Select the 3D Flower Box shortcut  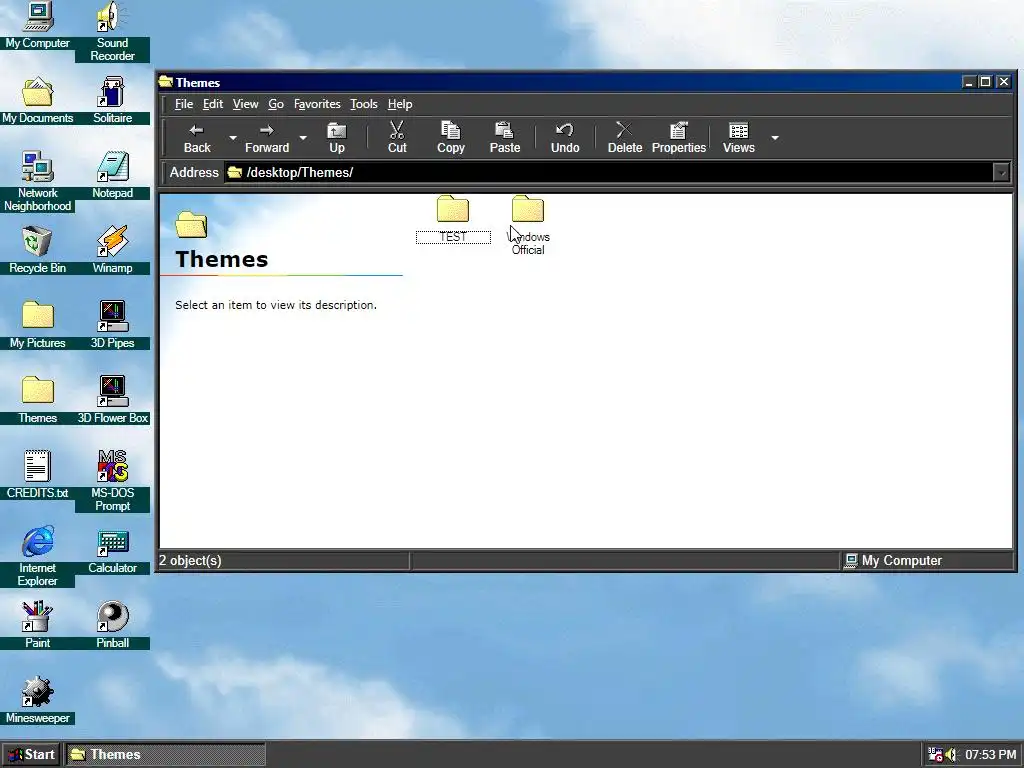pyautogui.click(x=112, y=400)
